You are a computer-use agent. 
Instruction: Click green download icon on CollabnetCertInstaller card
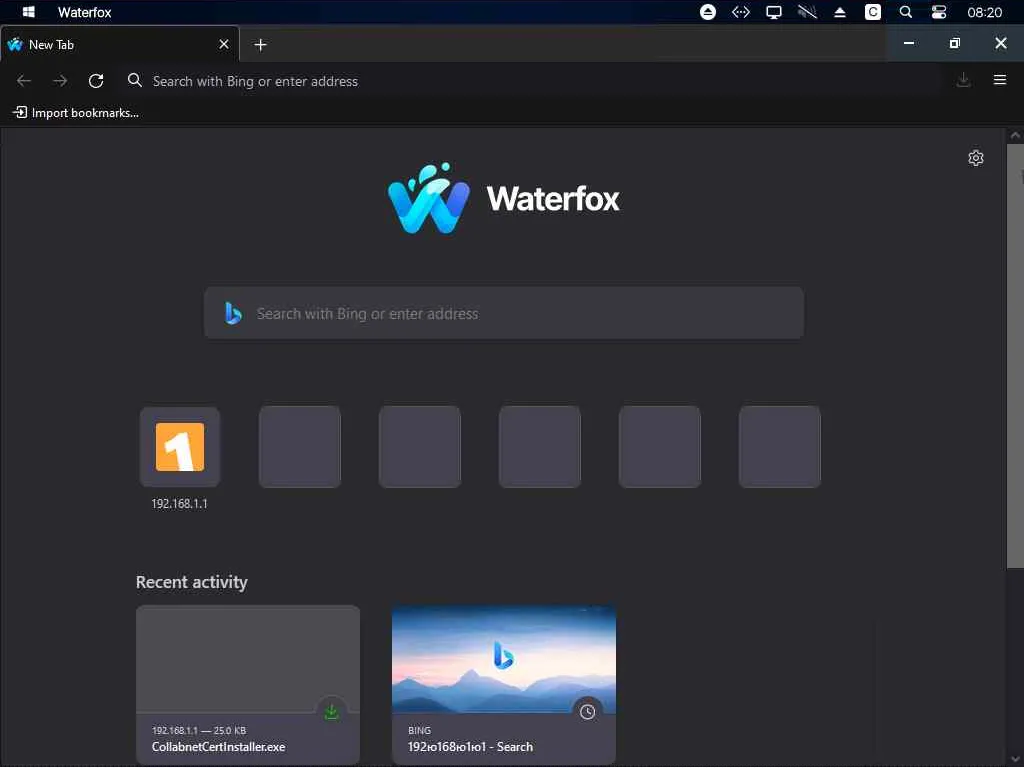click(x=331, y=712)
